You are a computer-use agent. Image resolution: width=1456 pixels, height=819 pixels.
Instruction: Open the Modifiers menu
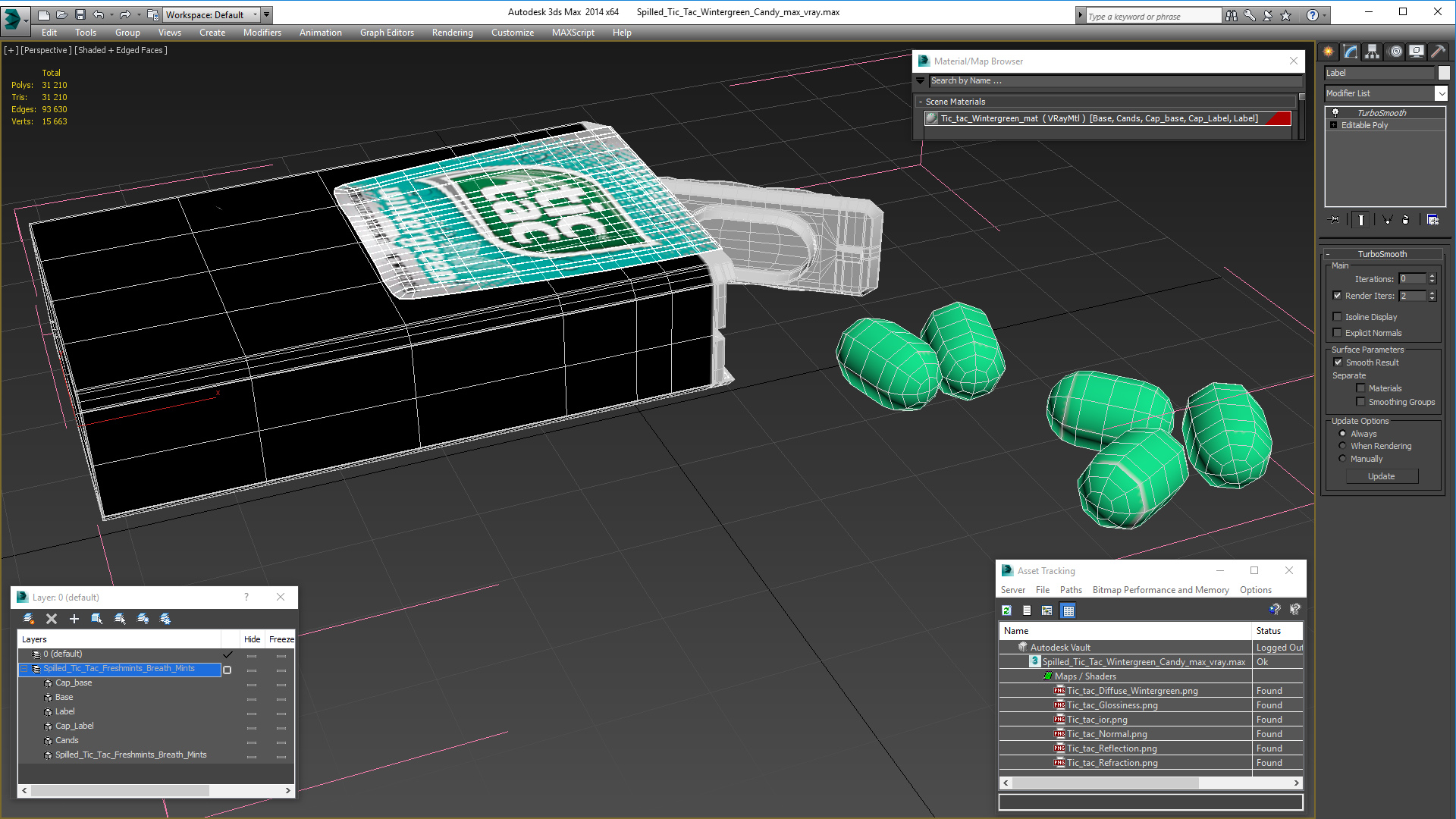pos(262,33)
